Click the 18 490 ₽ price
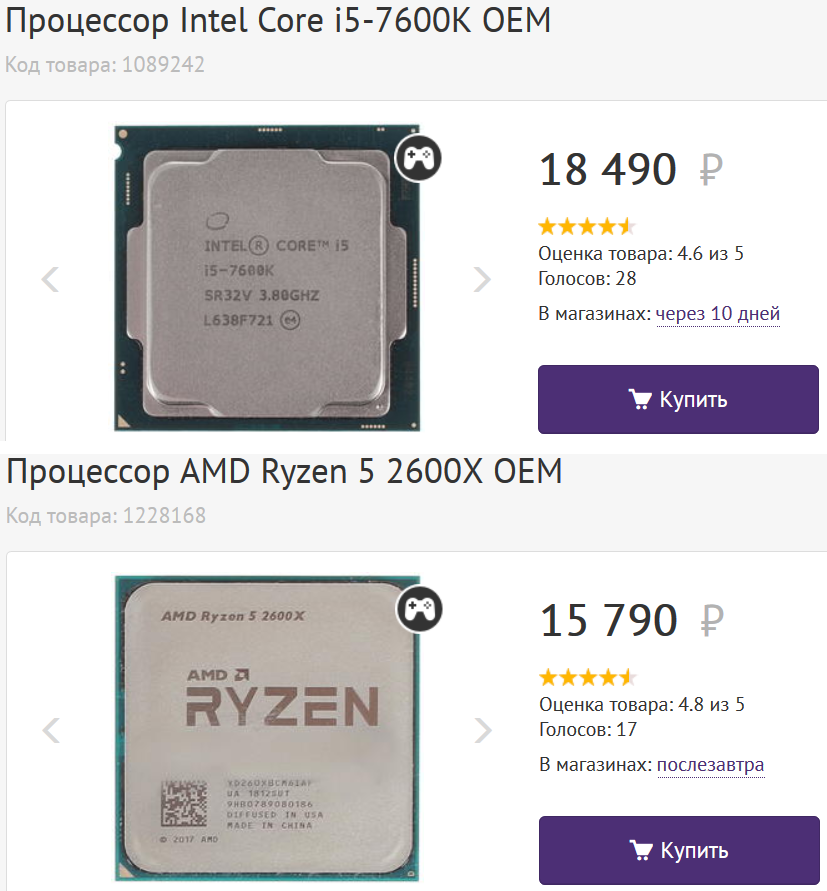This screenshot has height=891, width=827. coord(630,170)
